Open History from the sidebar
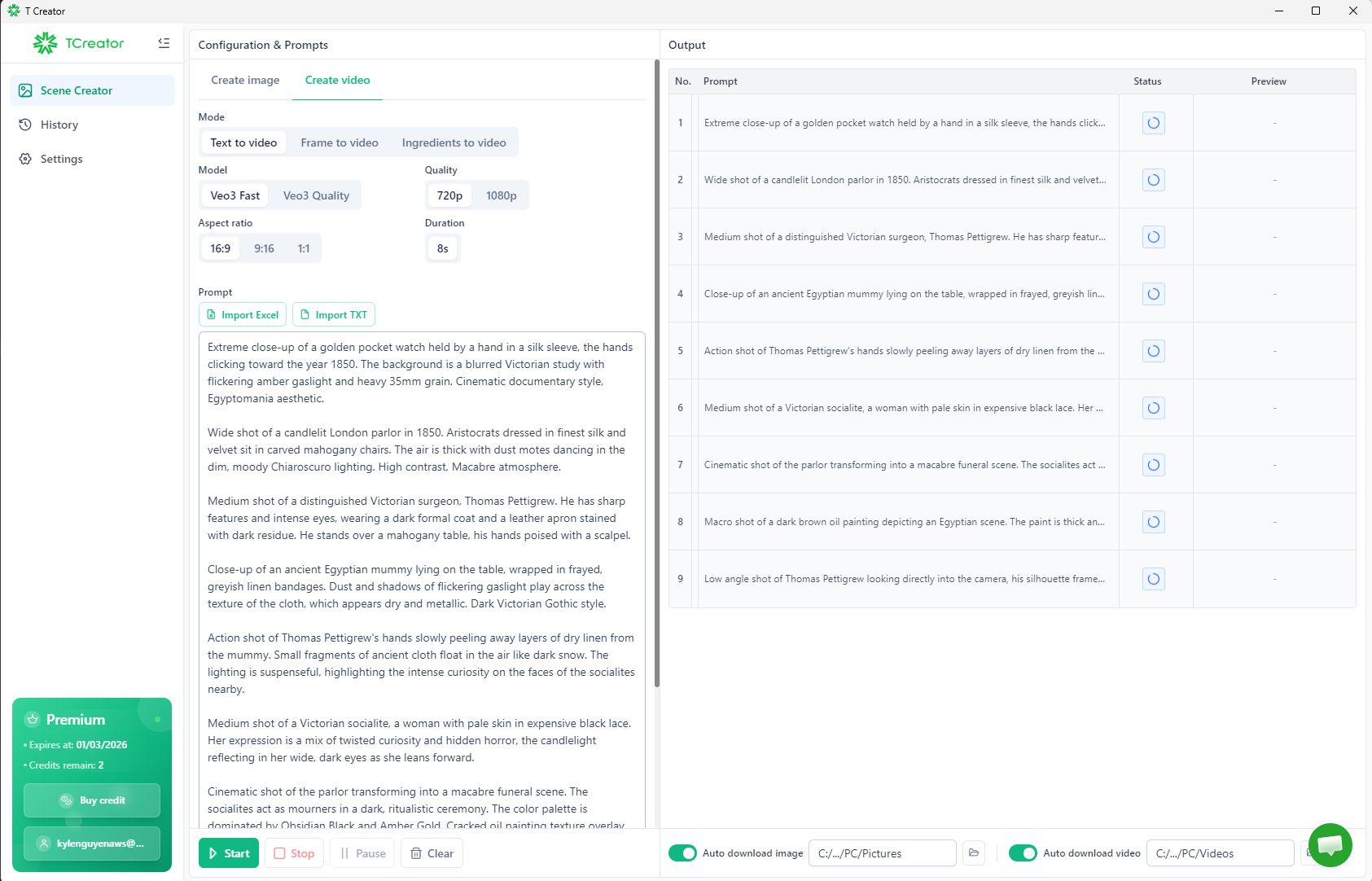Viewport: 1372px width, 881px height. [59, 125]
